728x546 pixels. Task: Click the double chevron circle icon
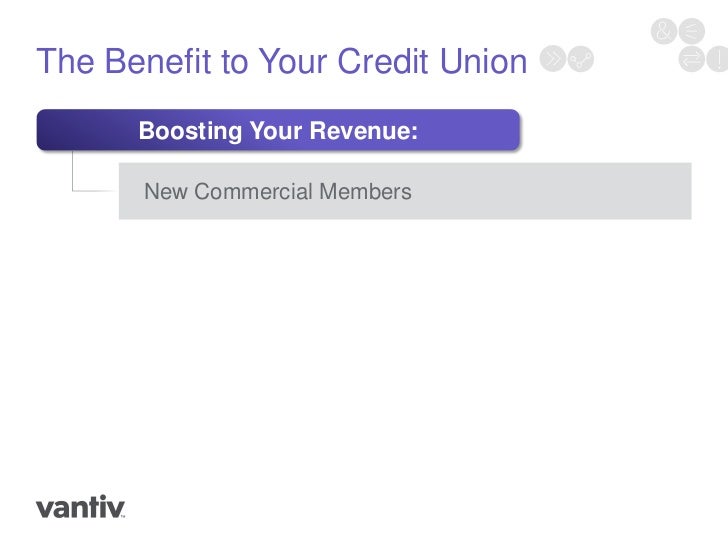(552, 59)
